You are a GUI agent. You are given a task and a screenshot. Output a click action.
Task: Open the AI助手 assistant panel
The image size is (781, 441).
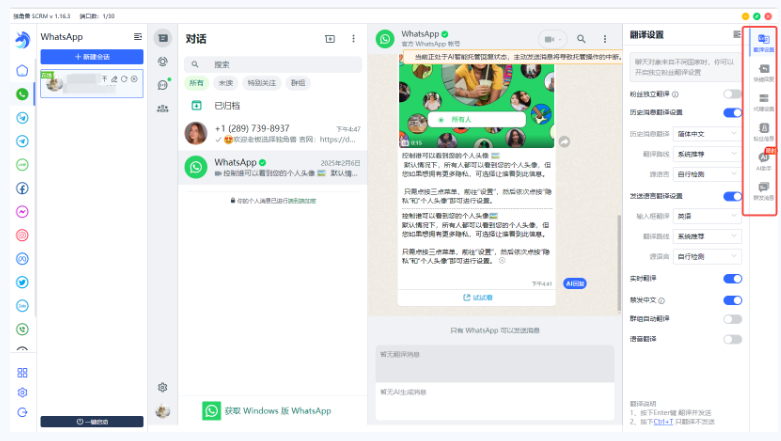763,161
